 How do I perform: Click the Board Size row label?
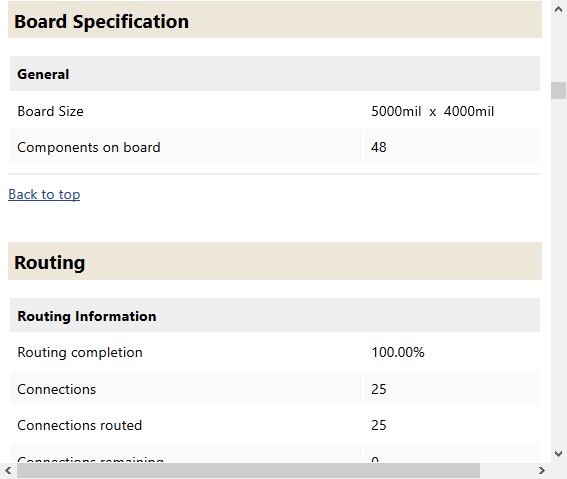51,111
